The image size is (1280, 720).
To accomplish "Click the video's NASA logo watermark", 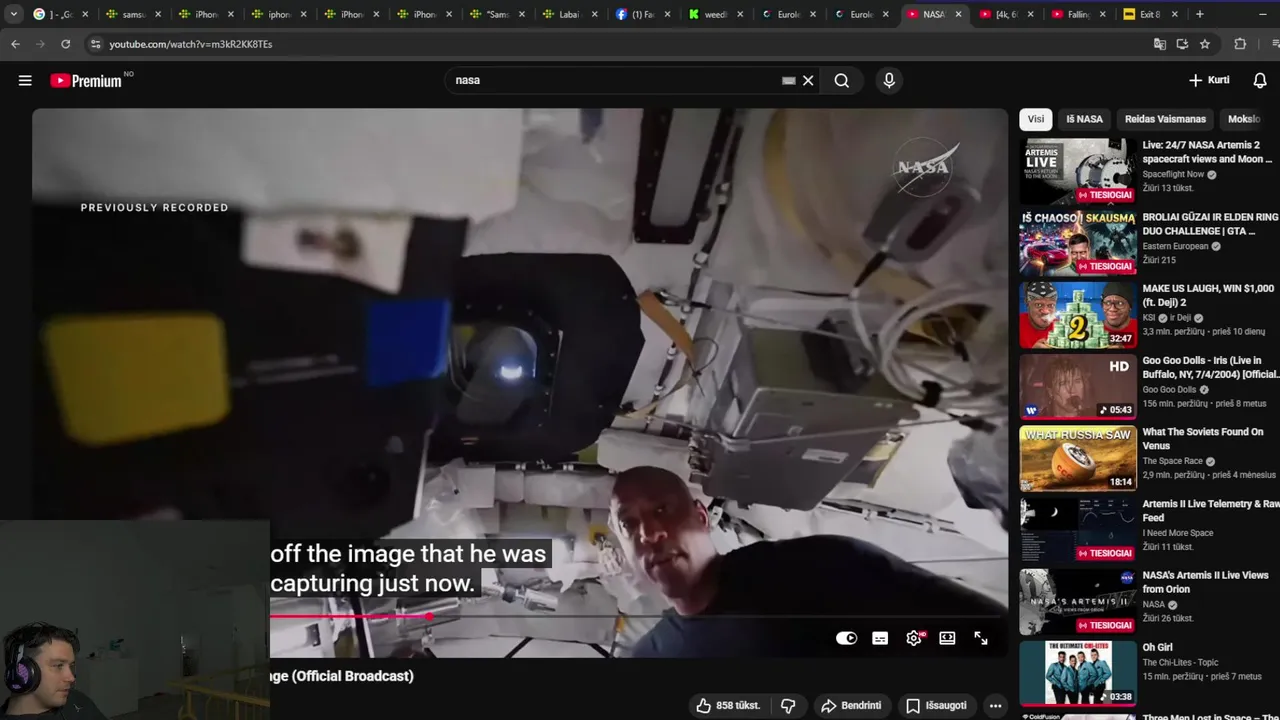I will coord(926,167).
